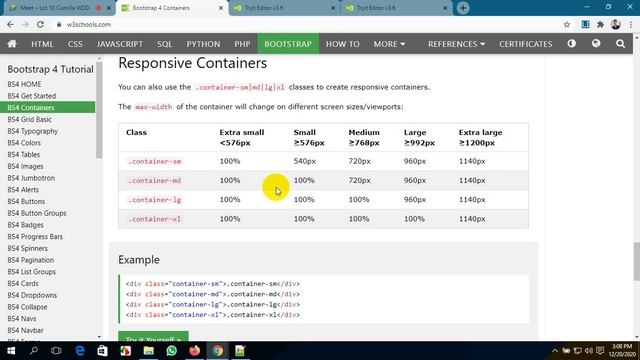Reload the page with refresh icon
This screenshot has height=360, width=640.
point(40,24)
